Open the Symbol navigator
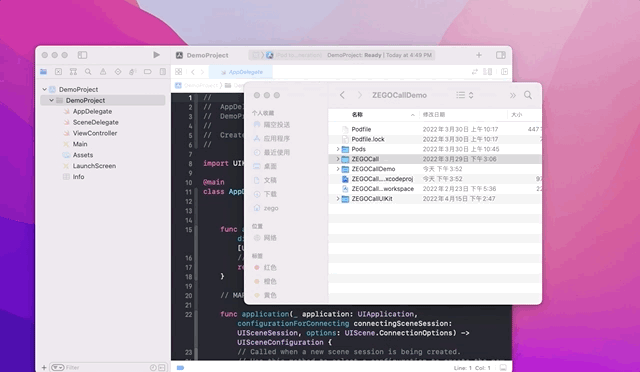Screen dimensions: 640x372 pos(73,72)
